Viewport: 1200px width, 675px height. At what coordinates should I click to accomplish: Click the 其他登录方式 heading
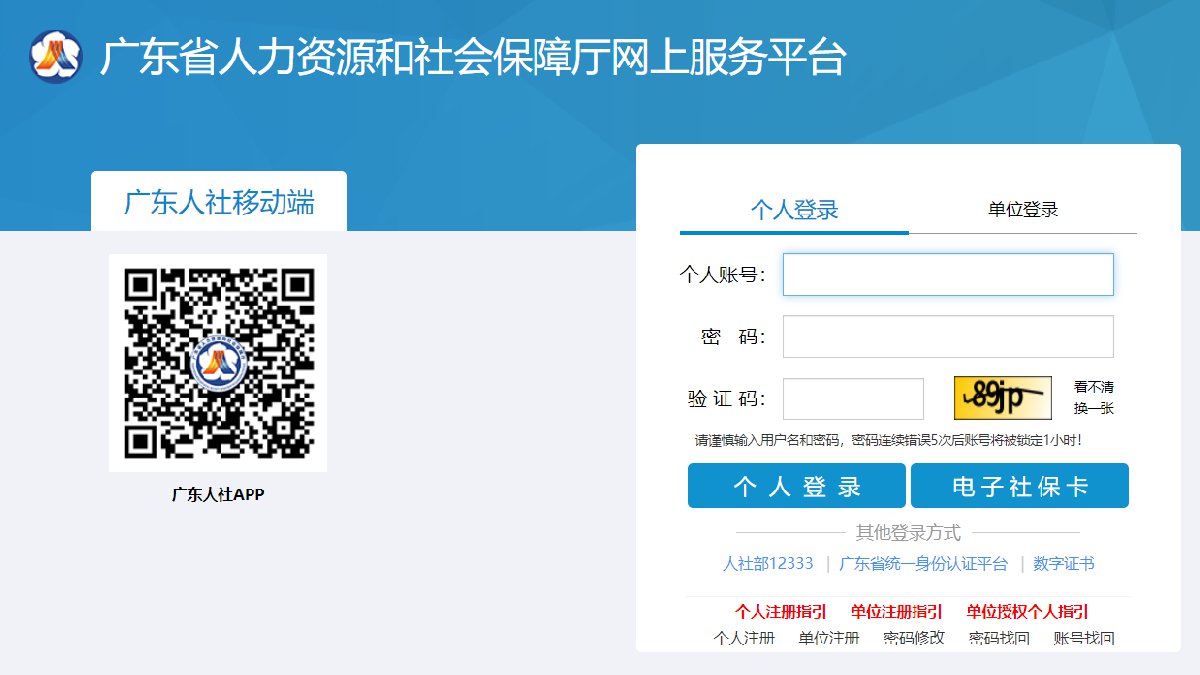[908, 532]
